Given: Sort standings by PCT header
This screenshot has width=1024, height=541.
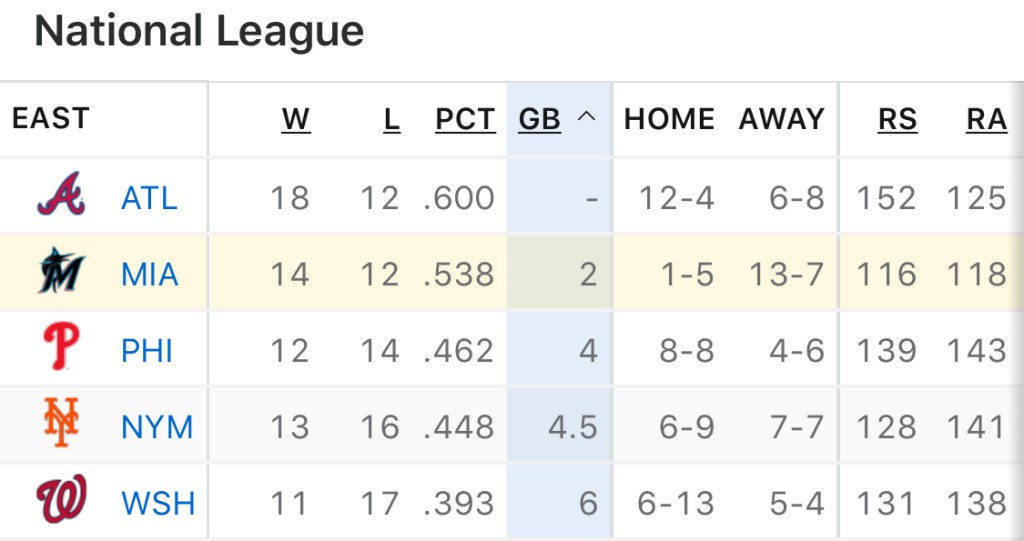Looking at the screenshot, I should [465, 120].
